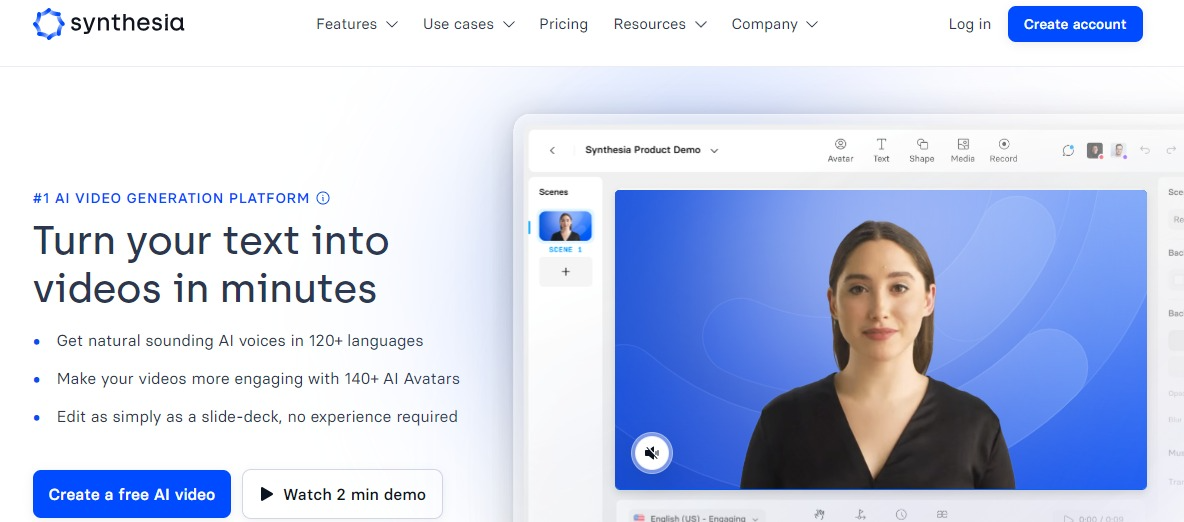Select the Shape tool in demo editor
Viewport: 1184px width, 522px height.
pyautogui.click(x=921, y=150)
